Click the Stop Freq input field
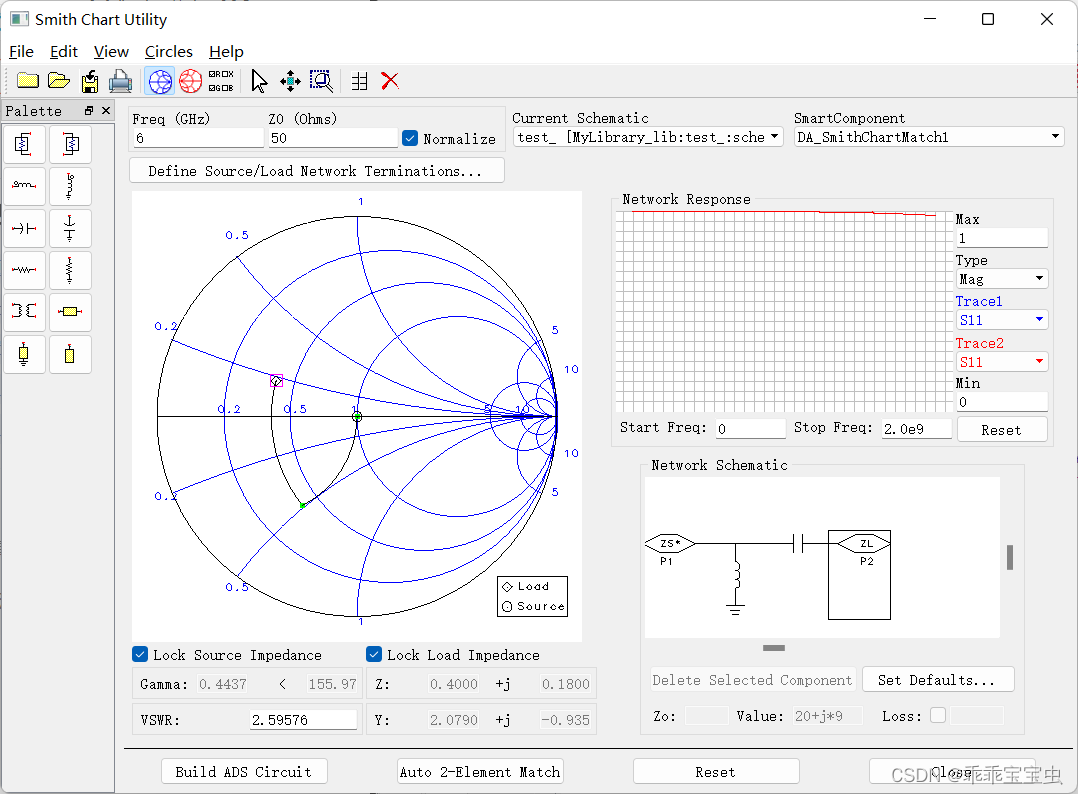The width and height of the screenshot is (1078, 794). [916, 428]
